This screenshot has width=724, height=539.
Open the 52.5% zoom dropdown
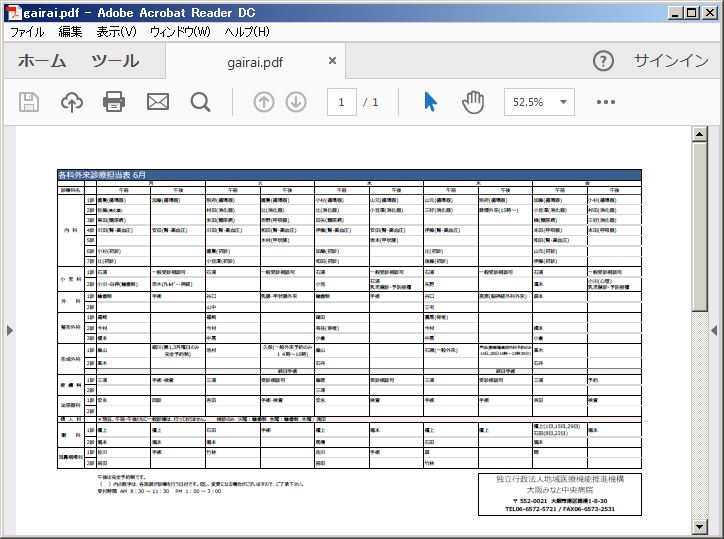[563, 102]
